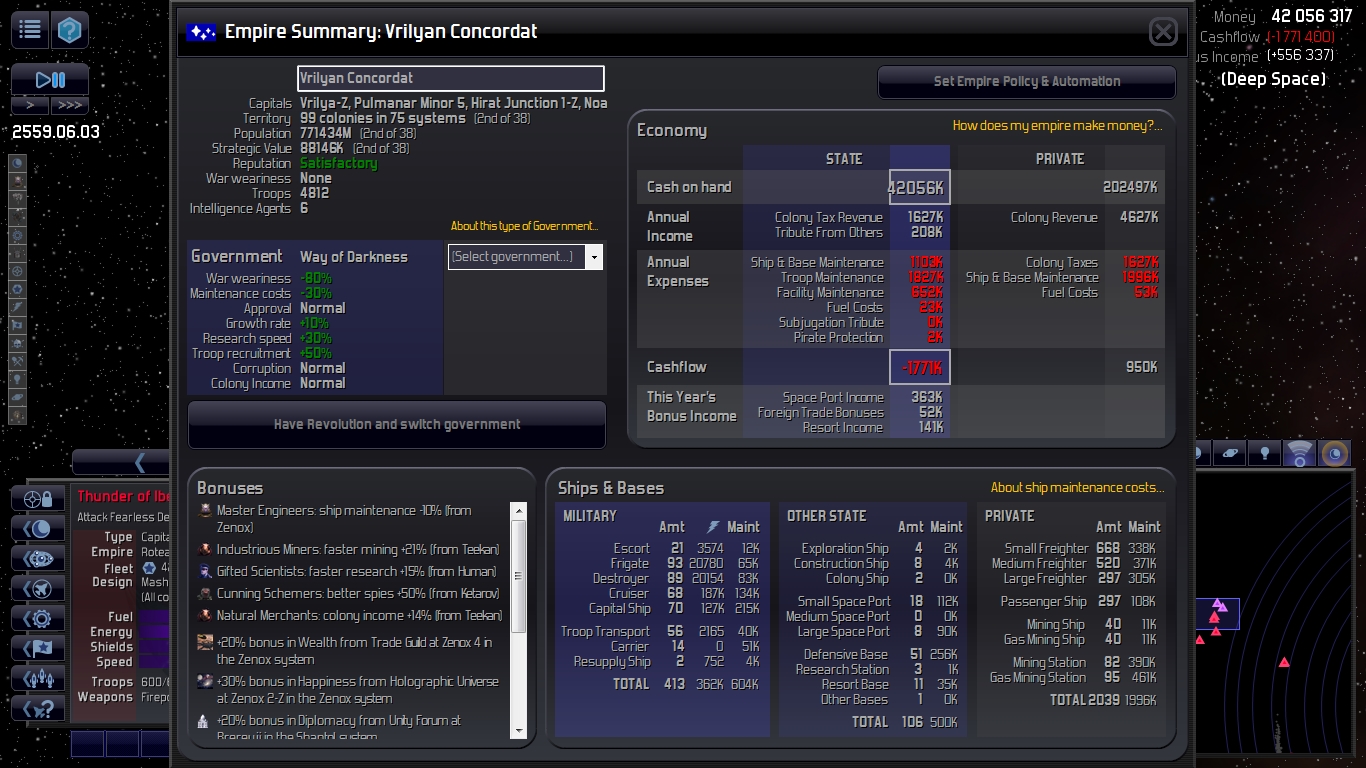This screenshot has height=768, width=1366.
Task: Click the empire name input field
Action: pos(451,78)
